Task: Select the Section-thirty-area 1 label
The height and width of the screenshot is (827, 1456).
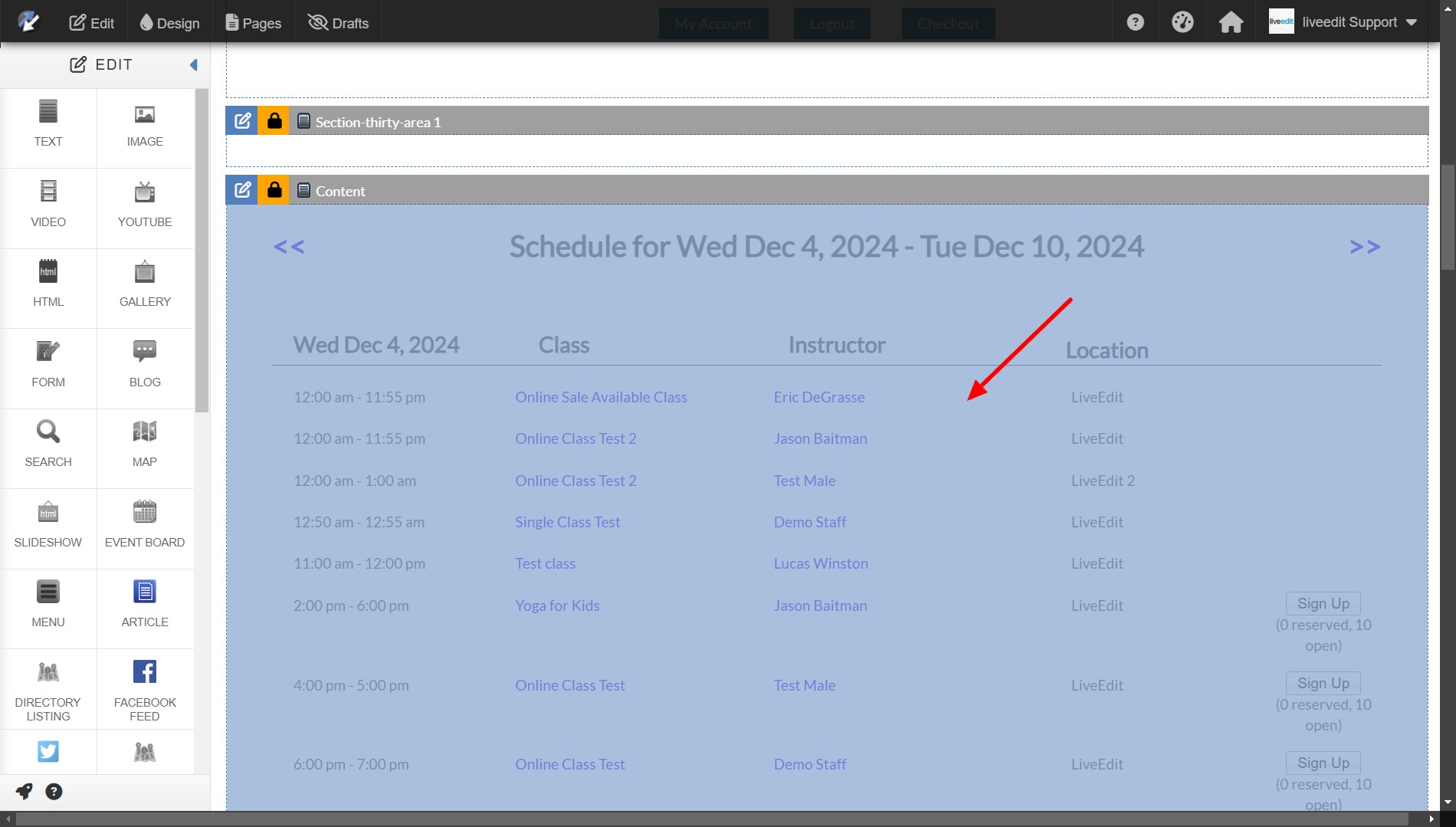Action: 378,122
